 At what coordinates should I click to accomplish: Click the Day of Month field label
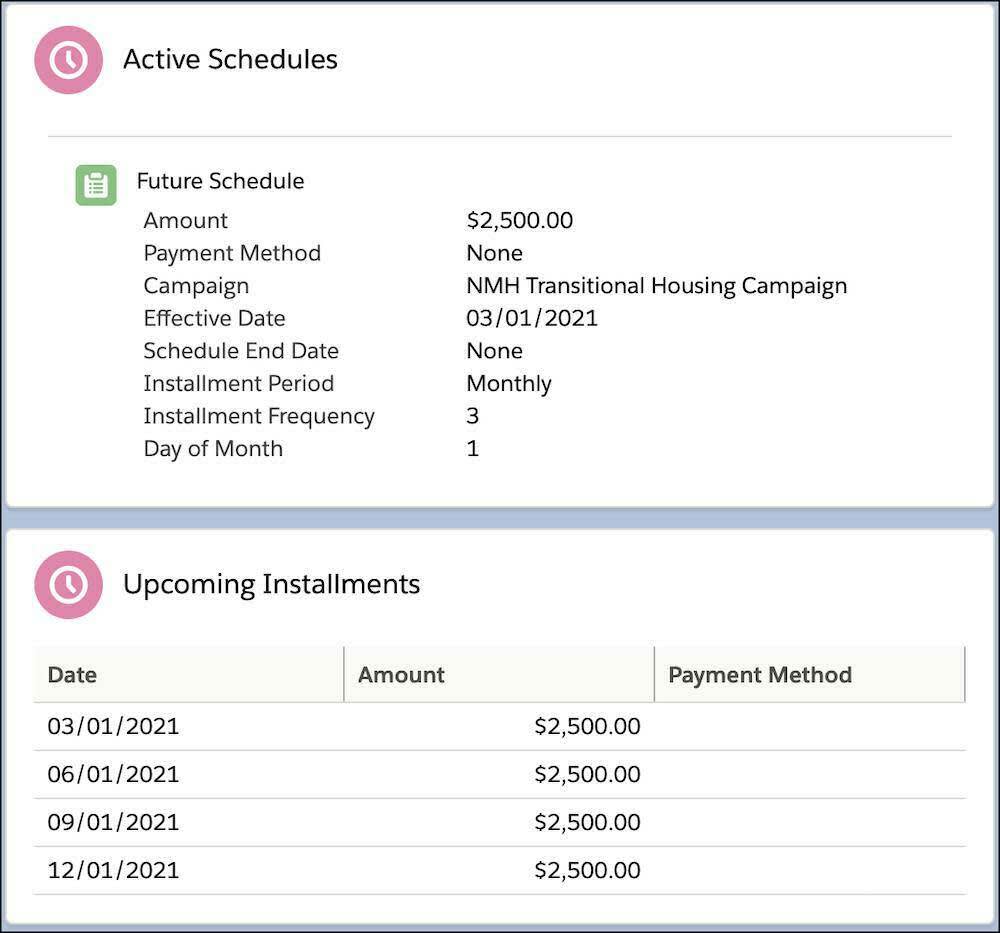[213, 449]
